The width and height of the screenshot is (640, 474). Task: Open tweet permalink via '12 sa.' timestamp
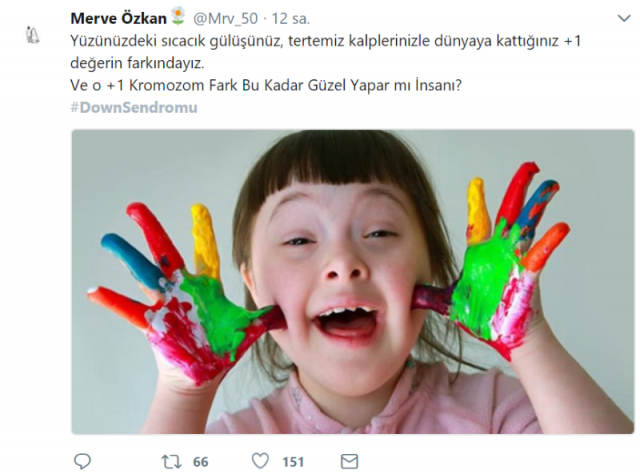point(291,19)
